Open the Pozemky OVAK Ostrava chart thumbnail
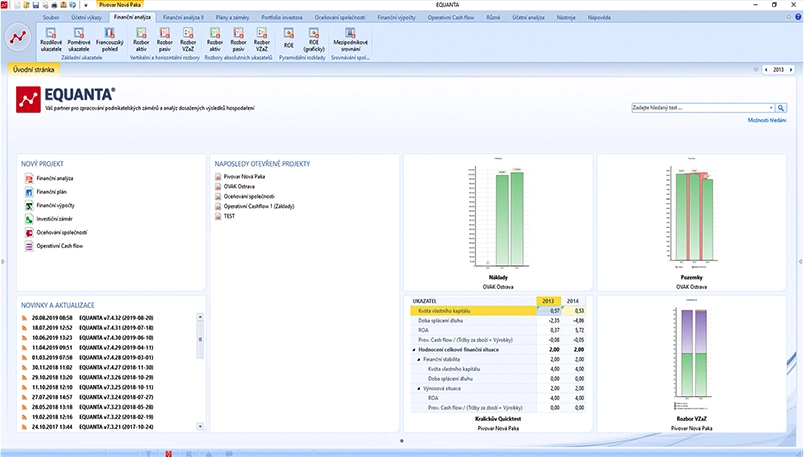804x457 pixels. point(691,222)
